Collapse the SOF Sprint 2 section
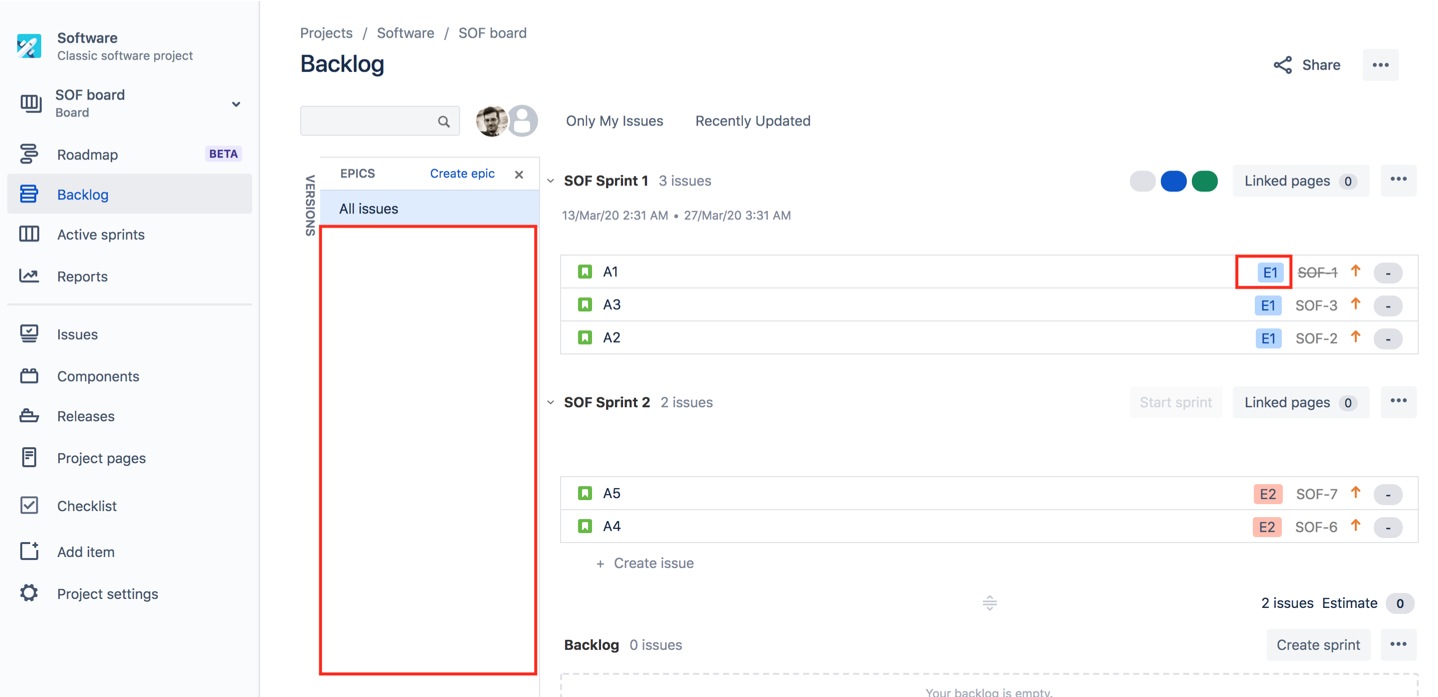Image resolution: width=1438 pixels, height=697 pixels. (x=551, y=402)
